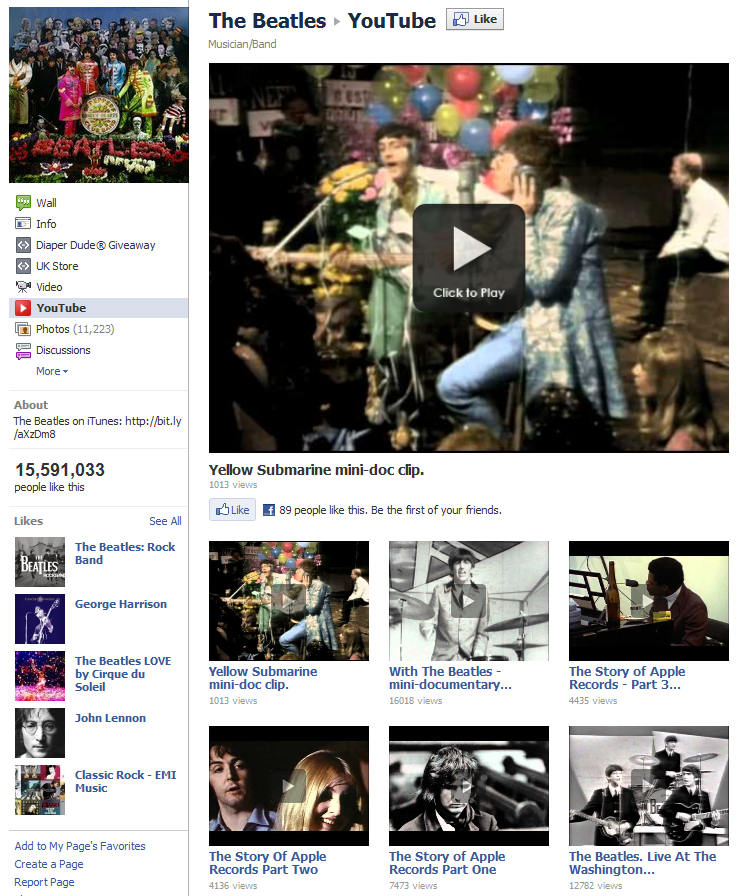Play The Story of Apple Records Part 3 thumbnail
740x896 pixels.
(x=649, y=601)
